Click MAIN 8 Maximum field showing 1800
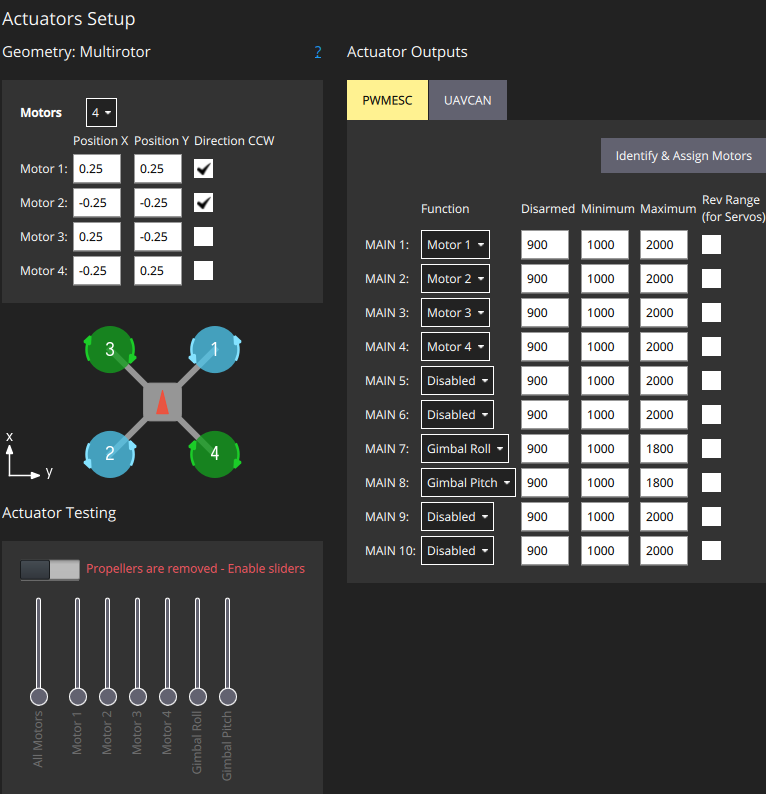Screen dimensions: 766x794 [x=664, y=483]
